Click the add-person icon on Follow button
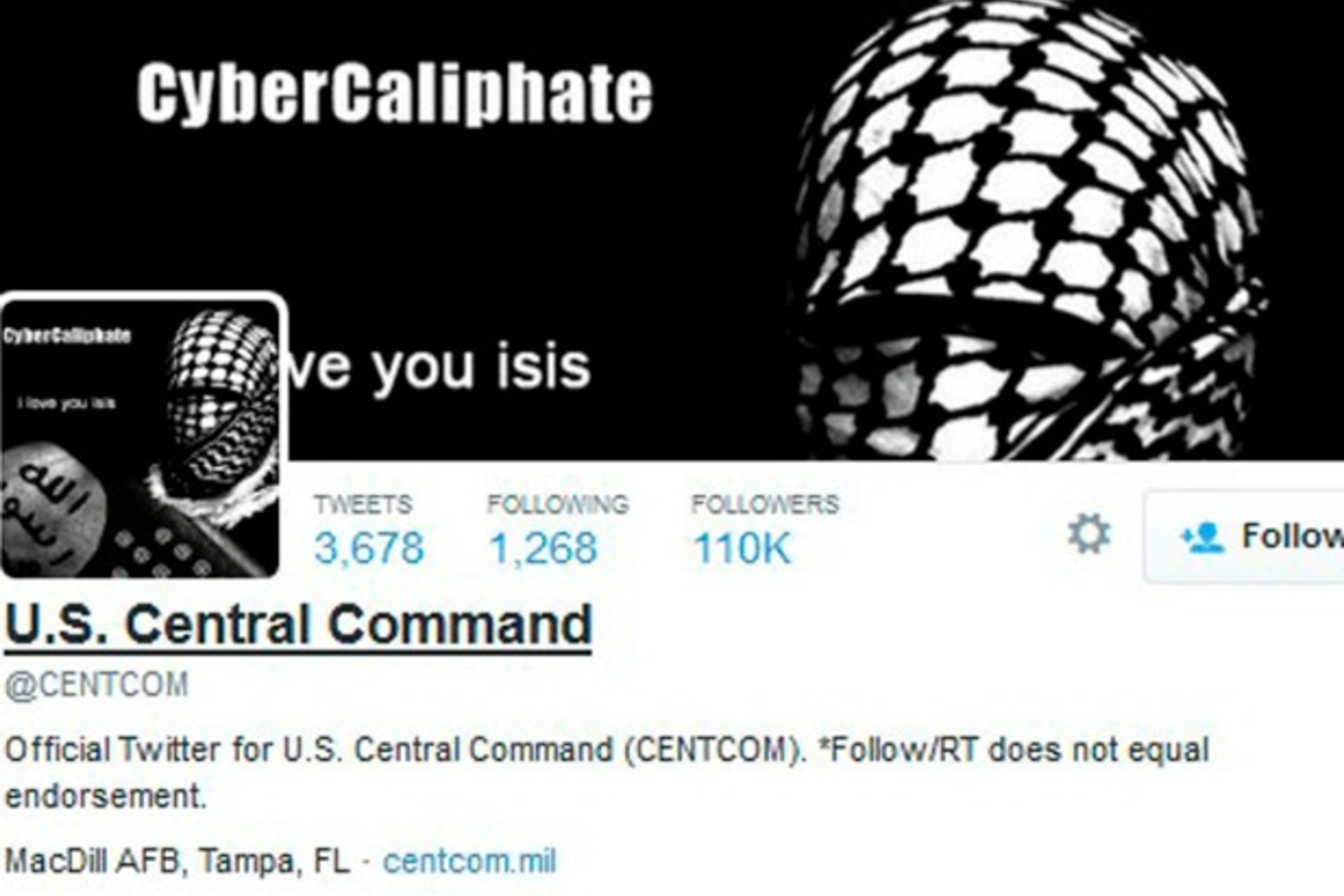 [x=1202, y=538]
